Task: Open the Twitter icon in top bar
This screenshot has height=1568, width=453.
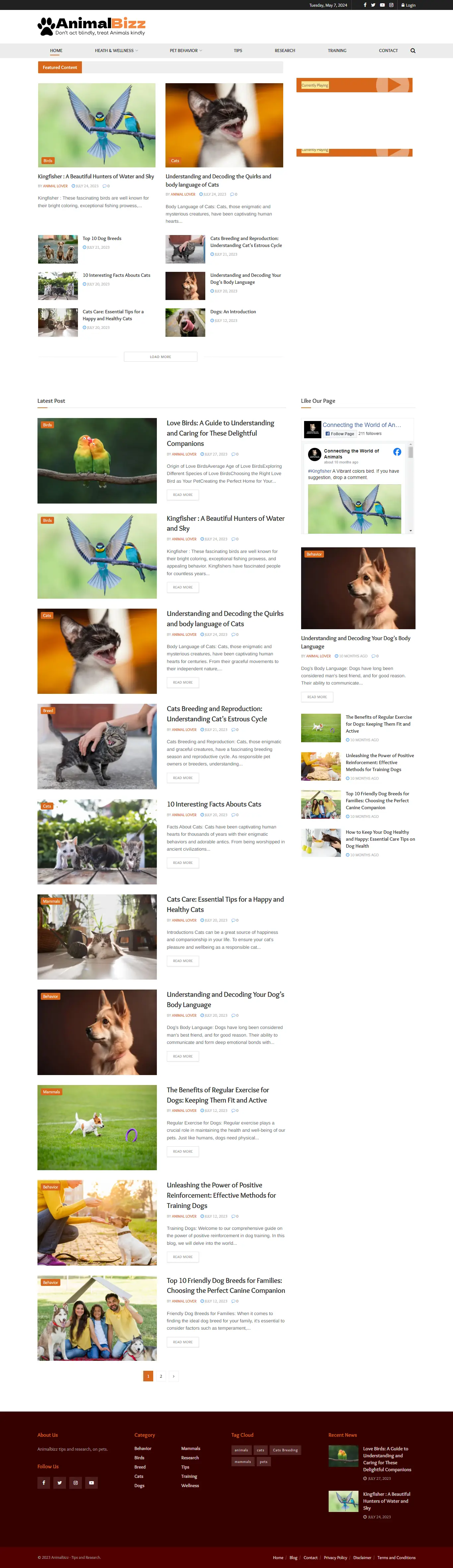Action: tap(373, 5)
